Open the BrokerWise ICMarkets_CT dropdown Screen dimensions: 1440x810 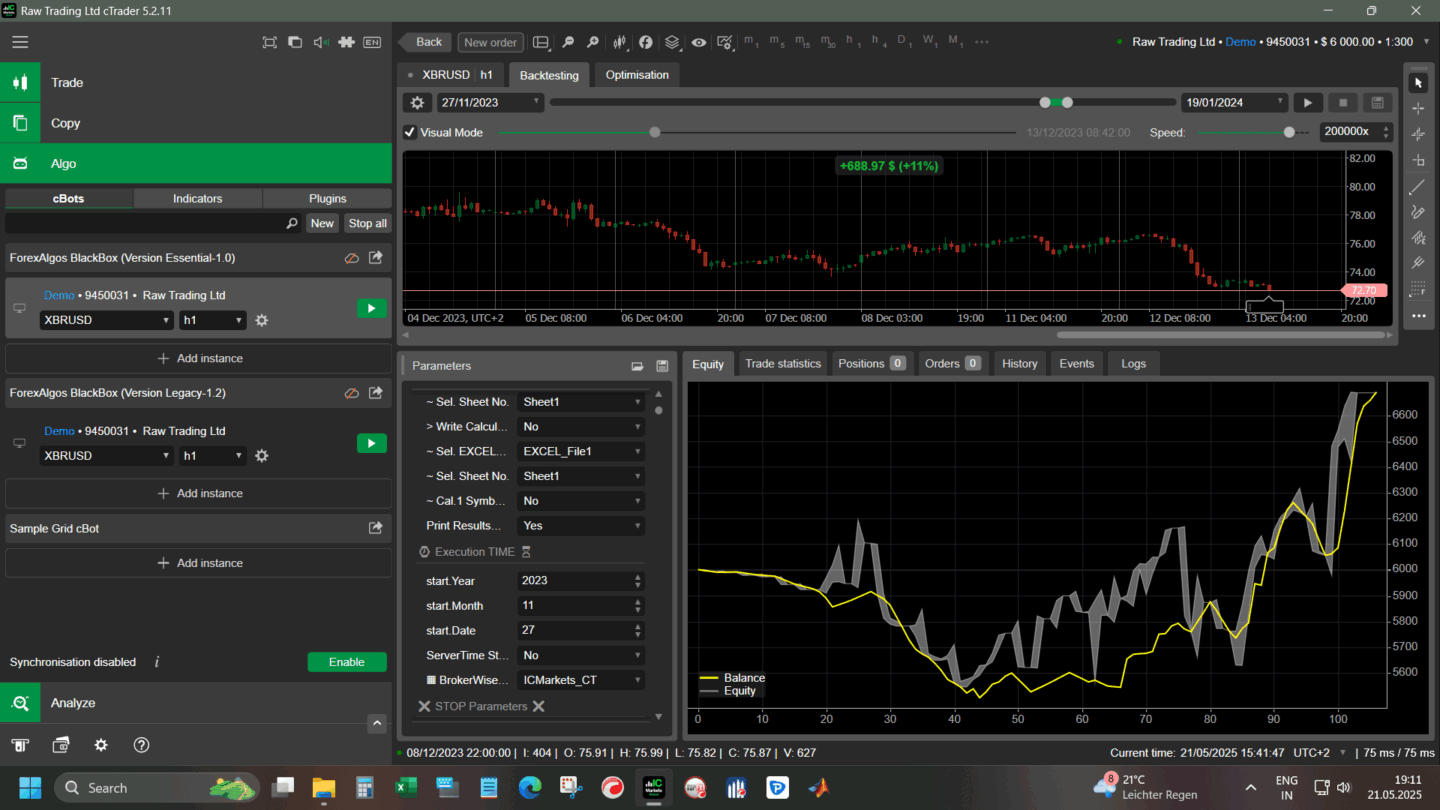[x=580, y=680]
